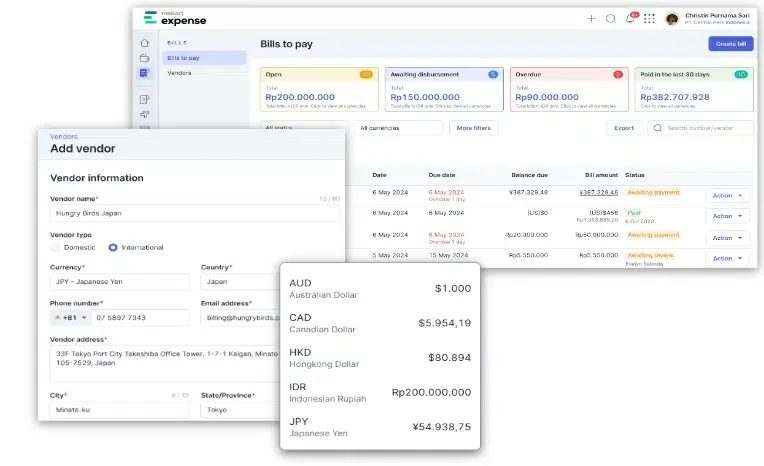Viewport: 764px width, 466px height.
Task: Click the State/Province Tokyo field
Action: [240, 409]
